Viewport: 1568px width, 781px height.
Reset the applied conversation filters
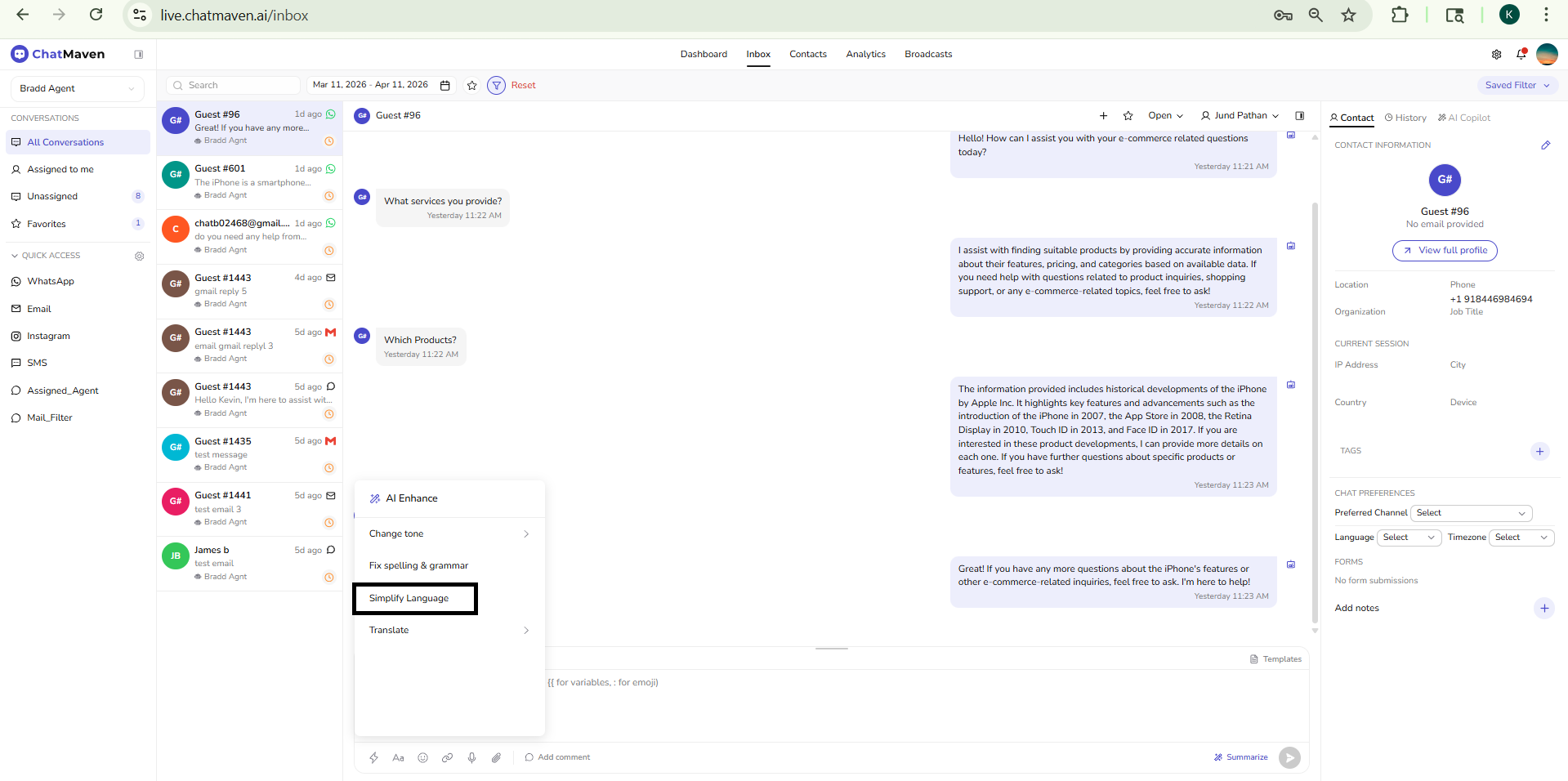tap(523, 85)
